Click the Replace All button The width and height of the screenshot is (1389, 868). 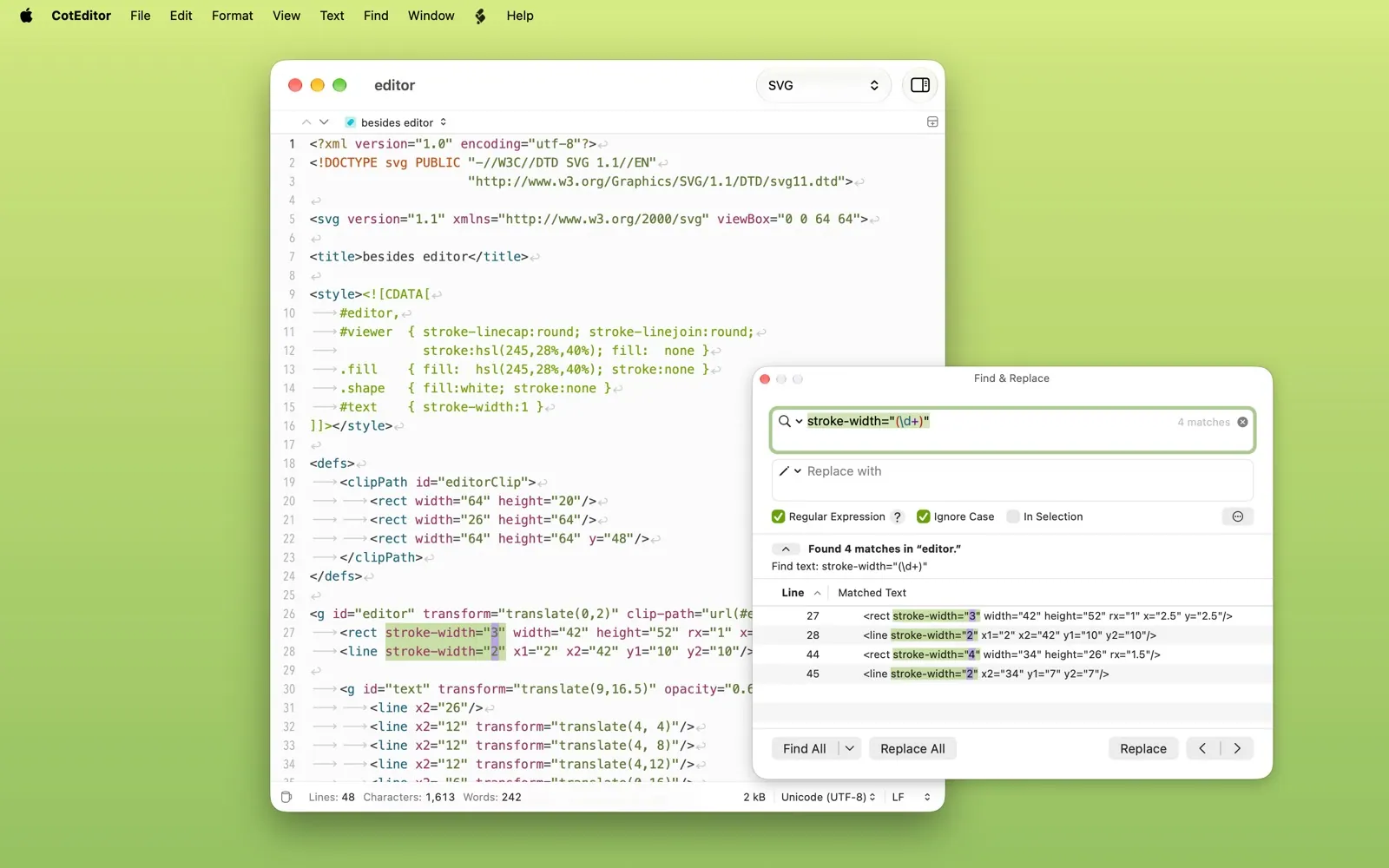click(x=912, y=748)
